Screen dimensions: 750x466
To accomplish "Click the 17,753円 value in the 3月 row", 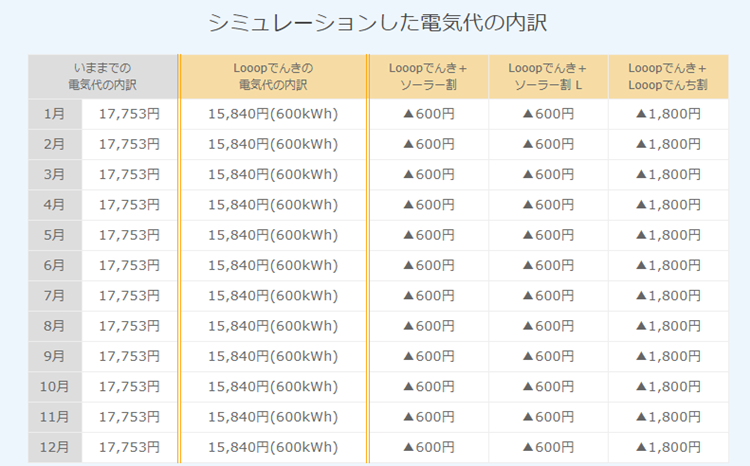I will (x=129, y=174).
